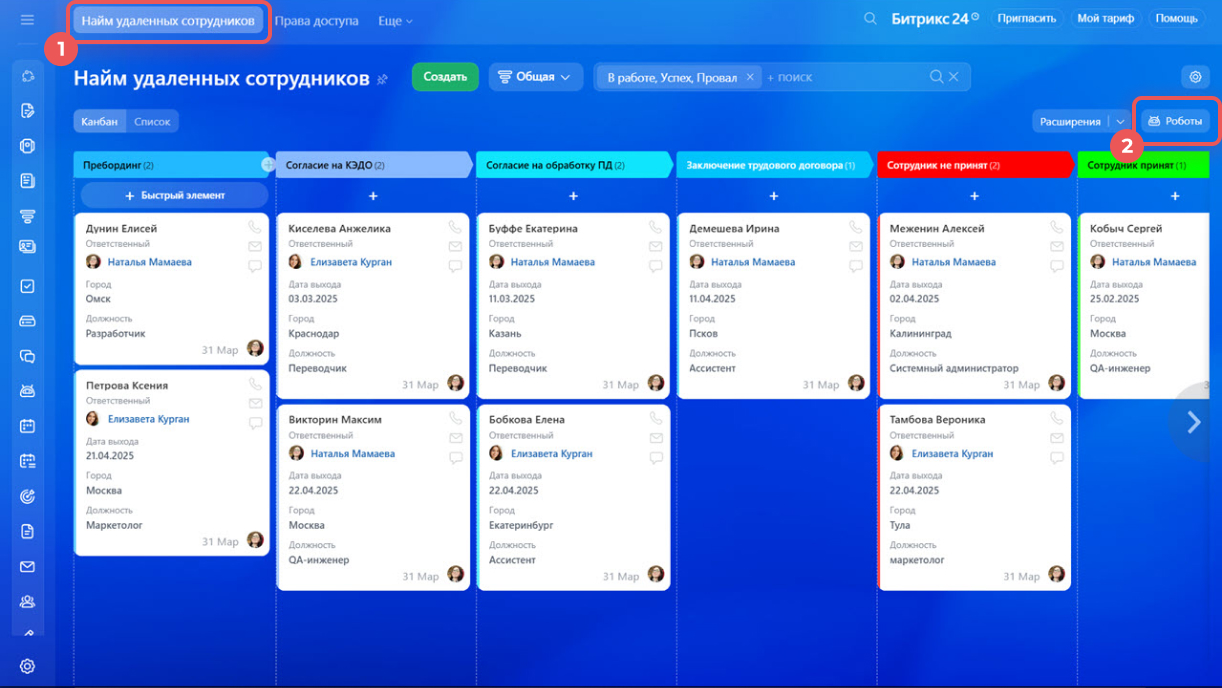This screenshot has height=688, width=1222.
Task: Add stage via plus after Пребординг header
Action: 267,165
